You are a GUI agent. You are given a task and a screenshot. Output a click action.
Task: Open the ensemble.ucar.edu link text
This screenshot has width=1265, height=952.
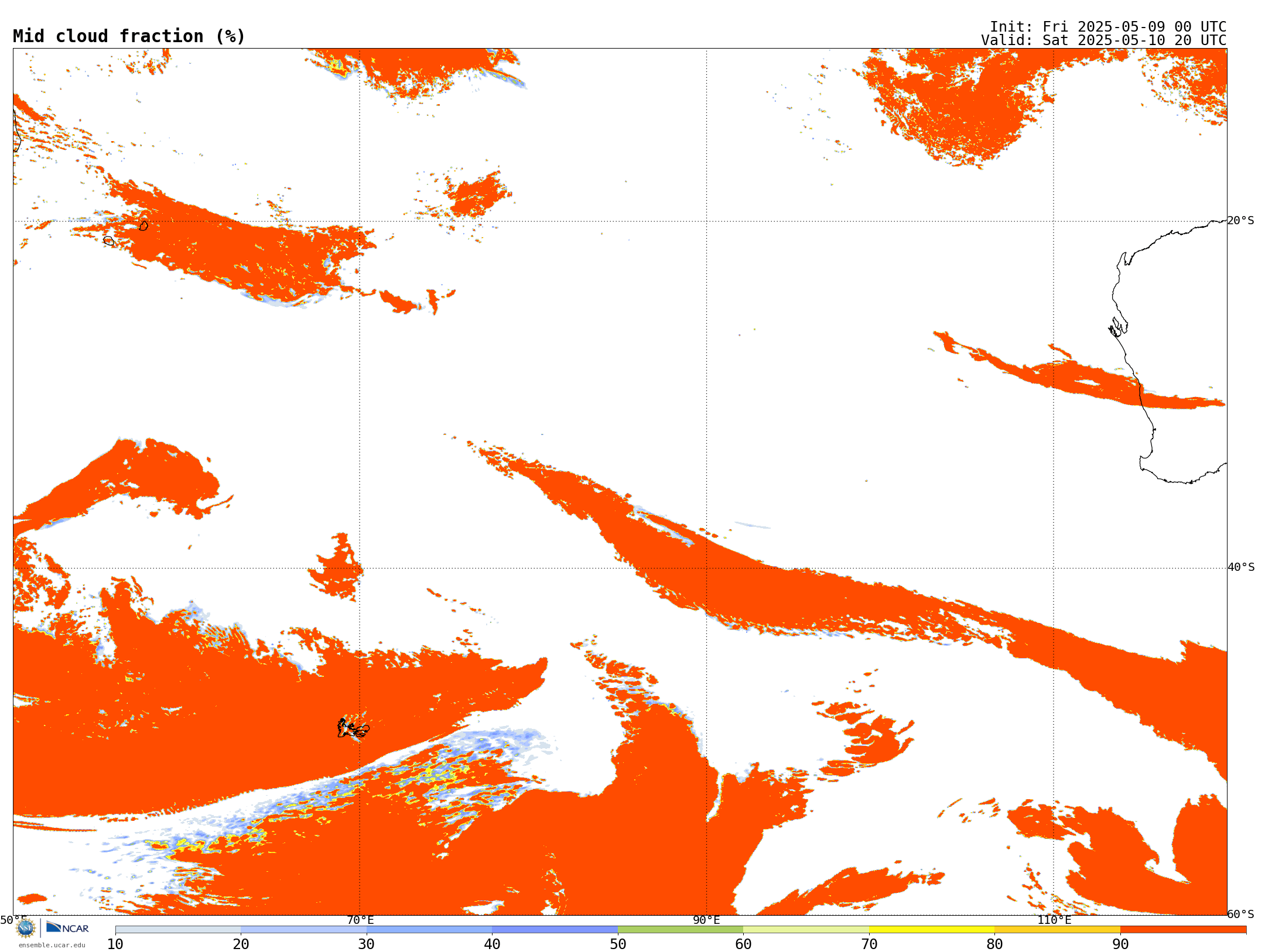coord(52,945)
